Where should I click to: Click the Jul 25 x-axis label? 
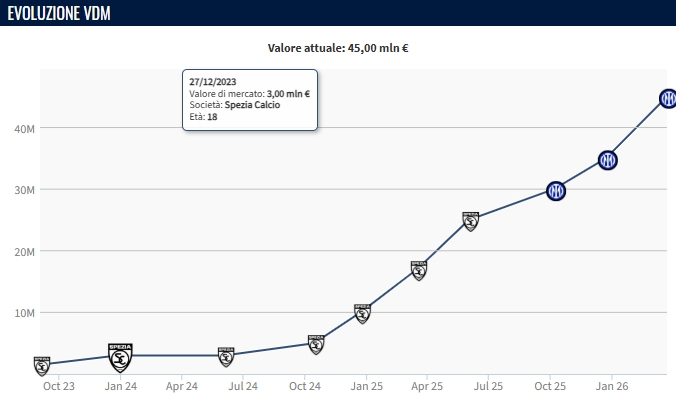pyautogui.click(x=488, y=386)
